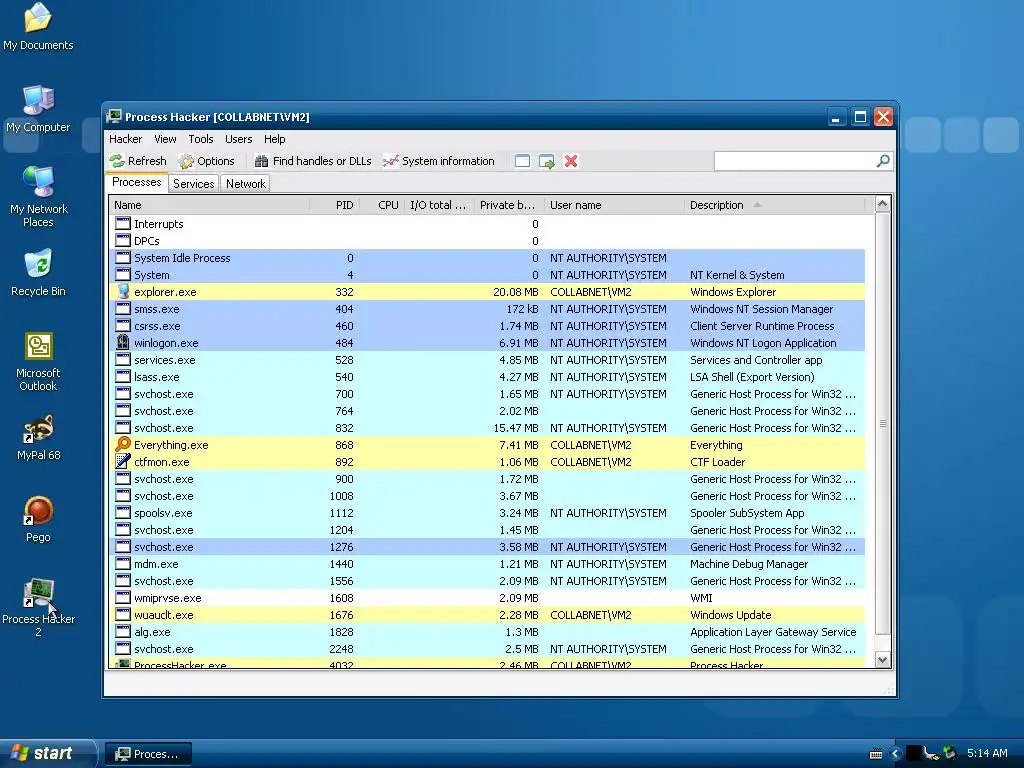Click the Refresh toolbar button
1024x768 pixels.
(x=138, y=161)
